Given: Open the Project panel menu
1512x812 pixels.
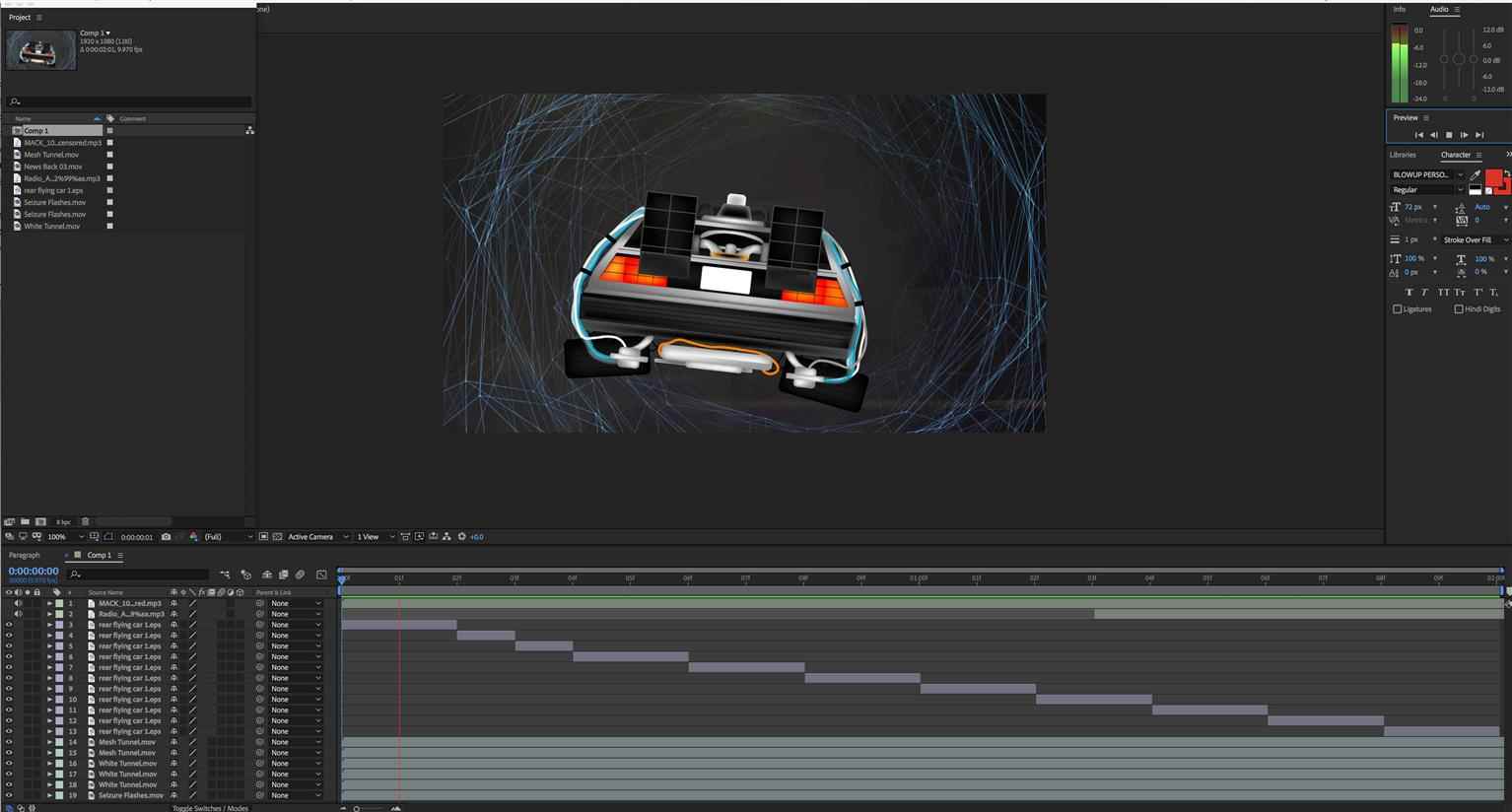Looking at the screenshot, I should [39, 17].
